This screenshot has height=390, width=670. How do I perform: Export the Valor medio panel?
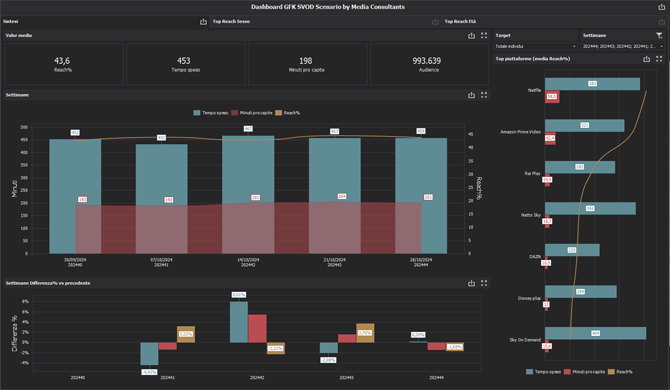pyautogui.click(x=471, y=35)
